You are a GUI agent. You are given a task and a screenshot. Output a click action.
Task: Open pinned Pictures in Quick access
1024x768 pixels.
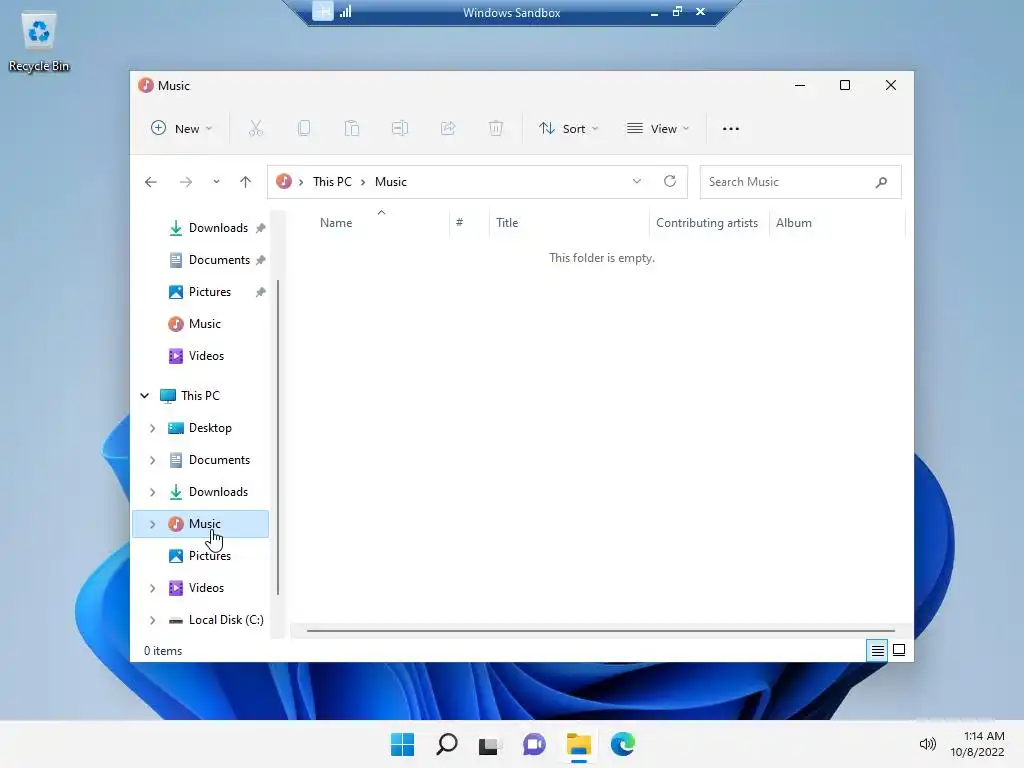point(209,292)
